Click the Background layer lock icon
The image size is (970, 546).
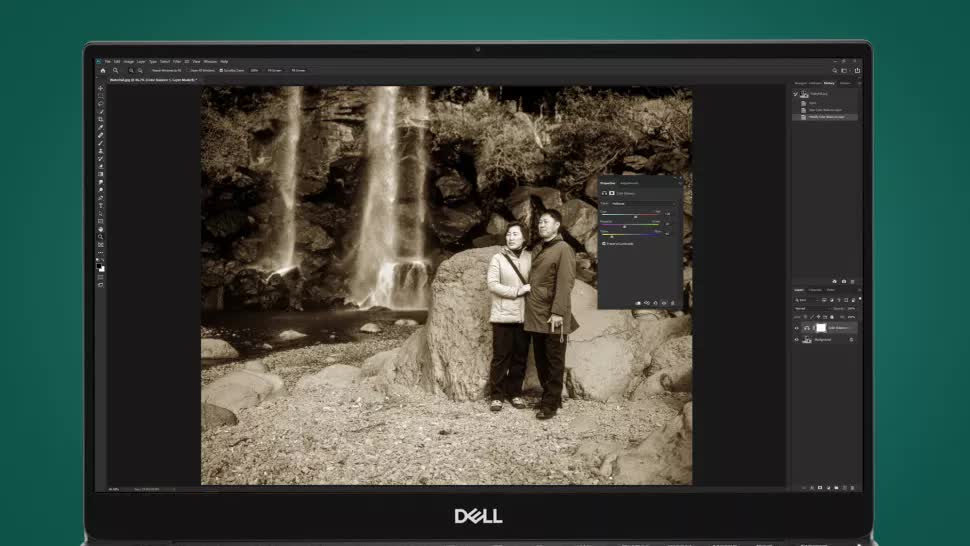(852, 339)
